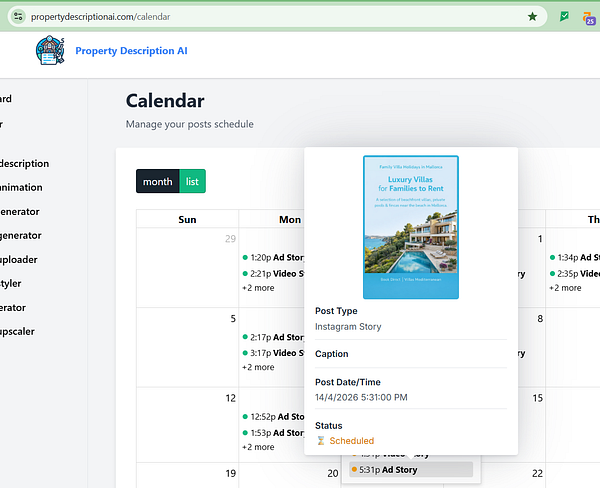600x488 pixels.
Task: Open the 12:52p Ad Story event
Action: 273,416
